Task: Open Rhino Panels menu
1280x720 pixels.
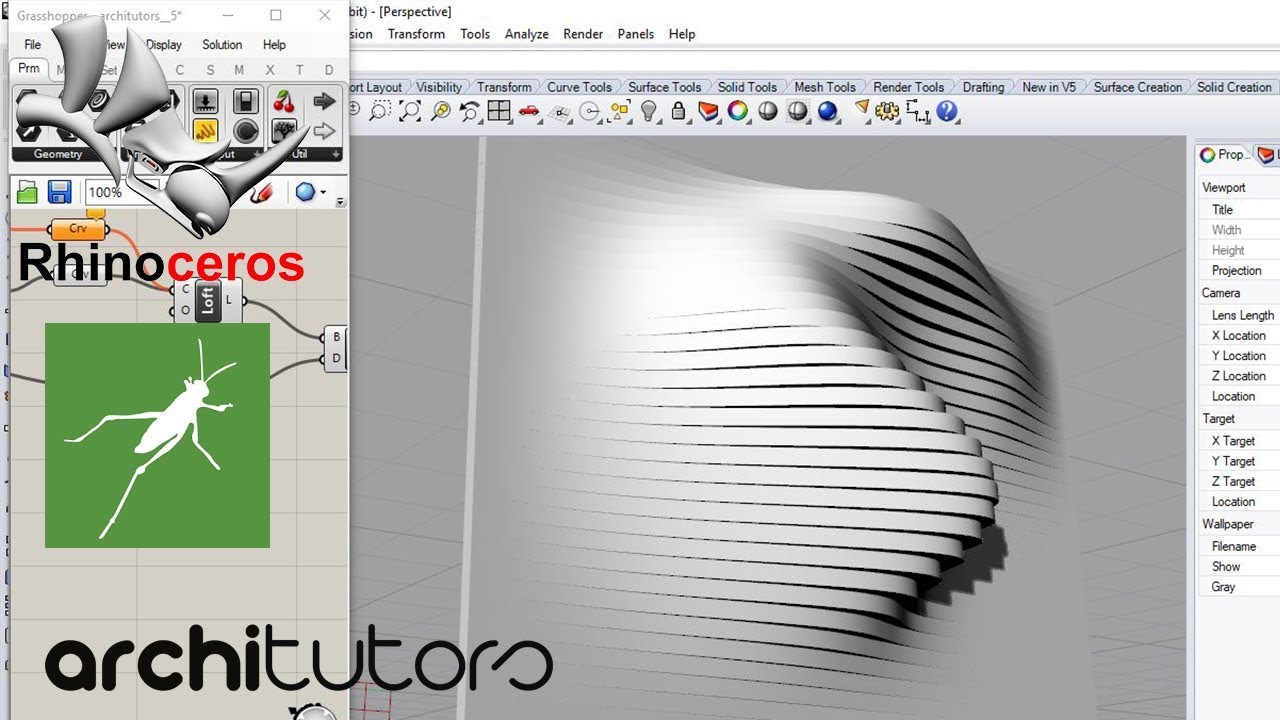Action: [x=635, y=34]
